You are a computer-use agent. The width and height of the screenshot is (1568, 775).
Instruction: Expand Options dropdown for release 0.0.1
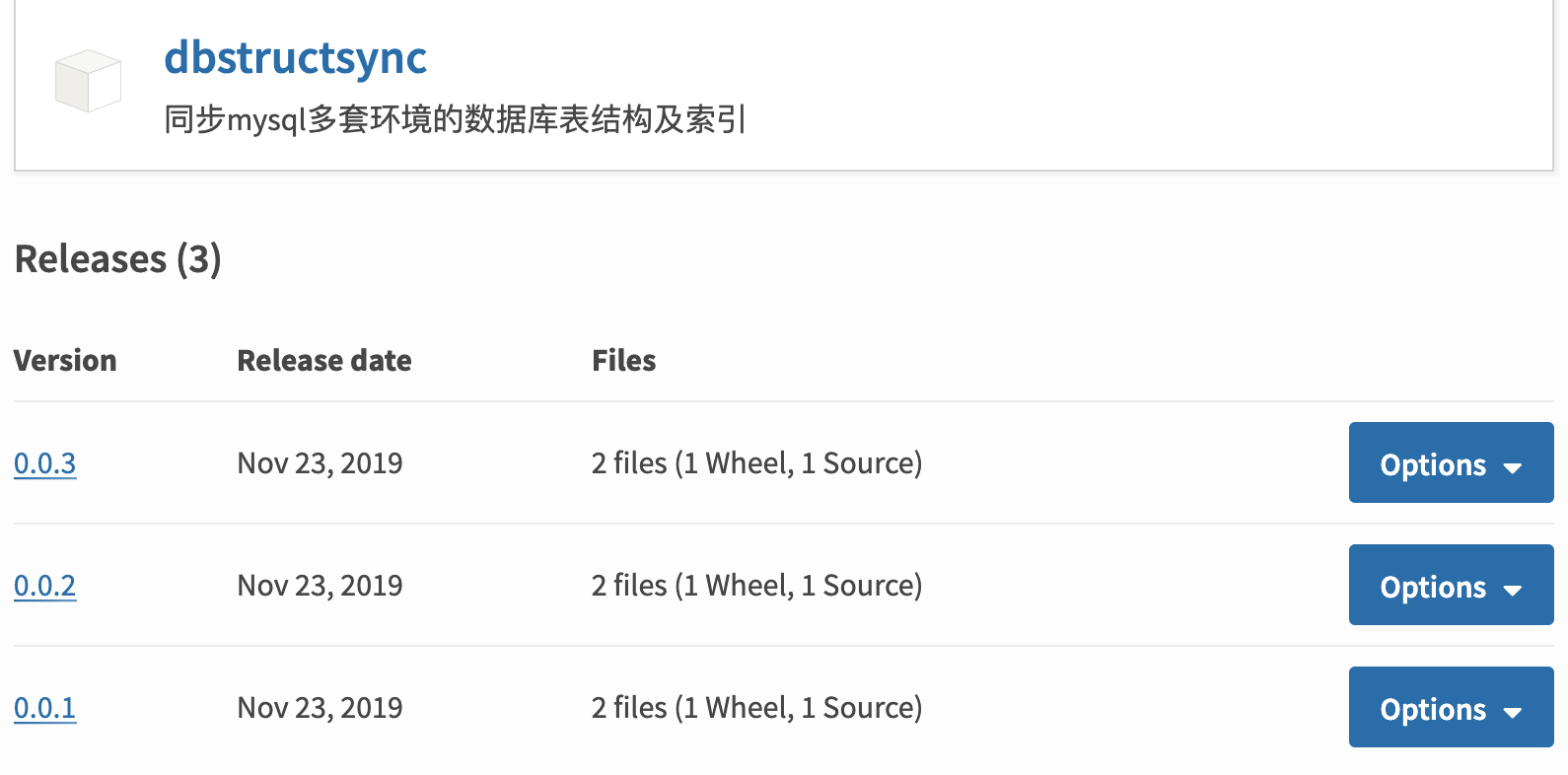[x=1450, y=708]
